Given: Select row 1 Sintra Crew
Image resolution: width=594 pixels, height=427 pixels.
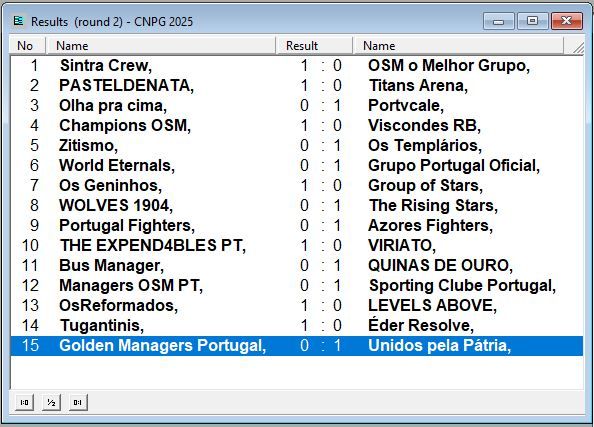Looking at the screenshot, I should (x=297, y=66).
